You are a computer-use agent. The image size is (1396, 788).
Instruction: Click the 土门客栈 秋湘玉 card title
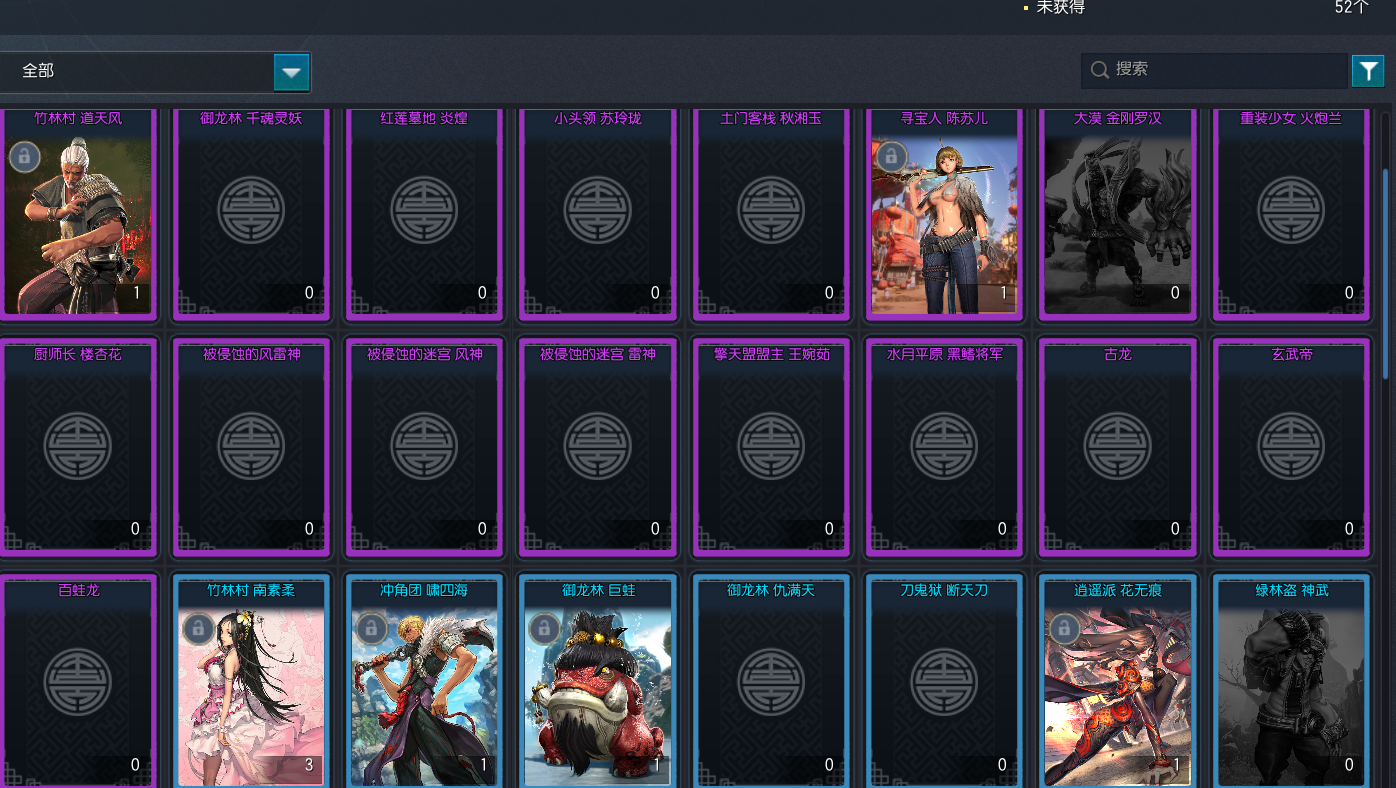click(x=771, y=118)
